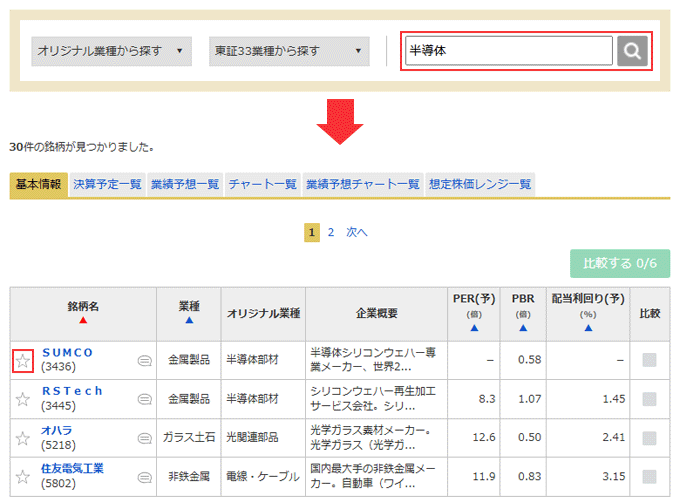Check the 比較 box for 住友電気工業
This screenshot has width=680, height=497.
click(649, 477)
